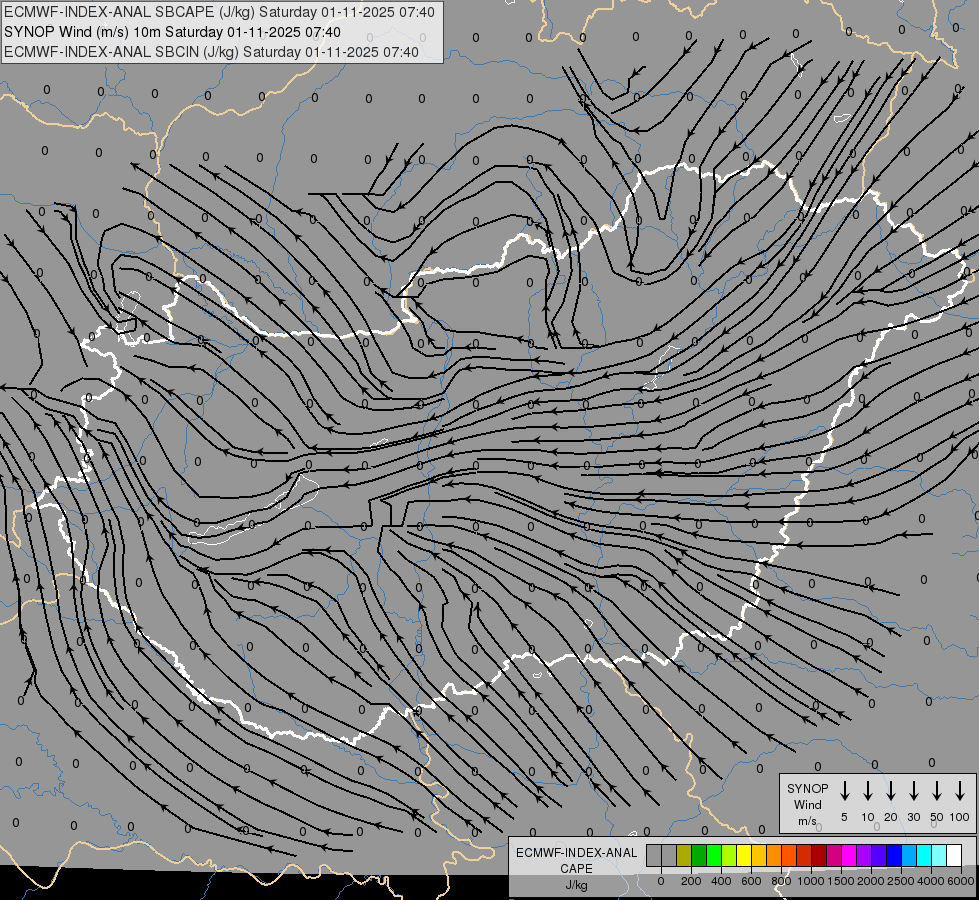This screenshot has width=979, height=900.
Task: Click the 'm/s' unit in wind legend
Action: pos(807,821)
